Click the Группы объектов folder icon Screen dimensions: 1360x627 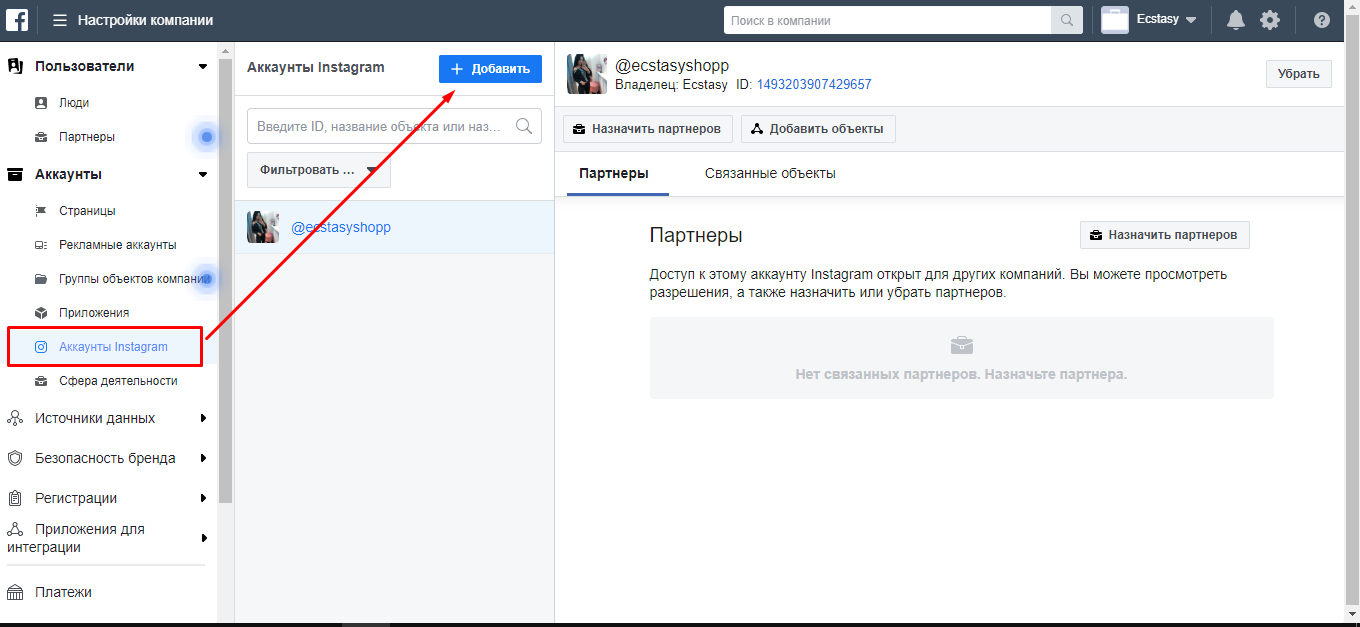click(41, 278)
